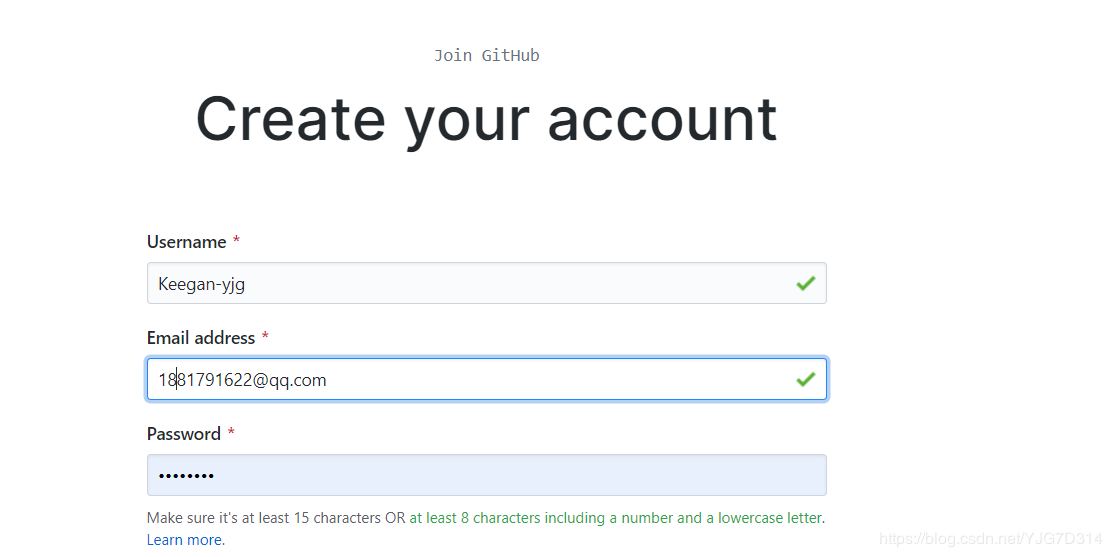The height and width of the screenshot is (557, 1112).
Task: Focus the Email address input field
Action: click(x=540, y=380)
